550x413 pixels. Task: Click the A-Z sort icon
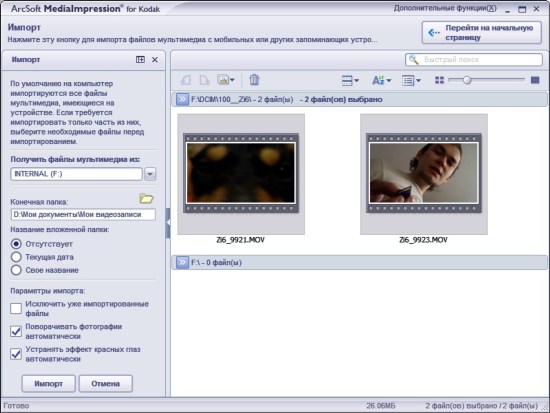378,80
